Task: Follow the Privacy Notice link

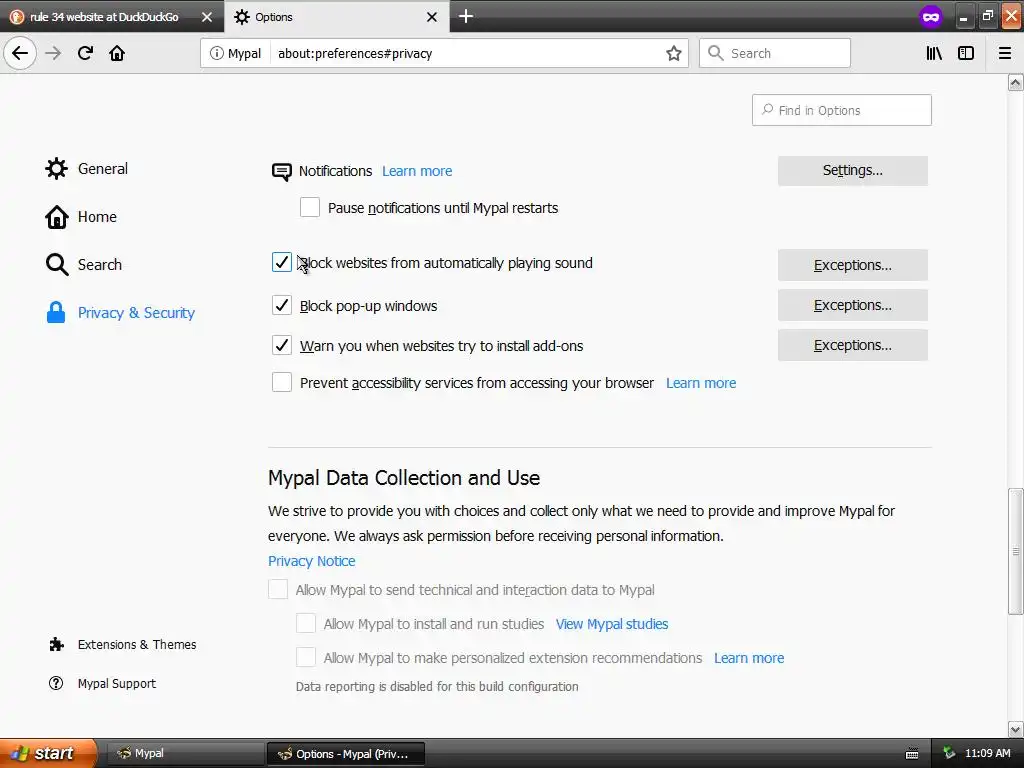Action: click(311, 561)
